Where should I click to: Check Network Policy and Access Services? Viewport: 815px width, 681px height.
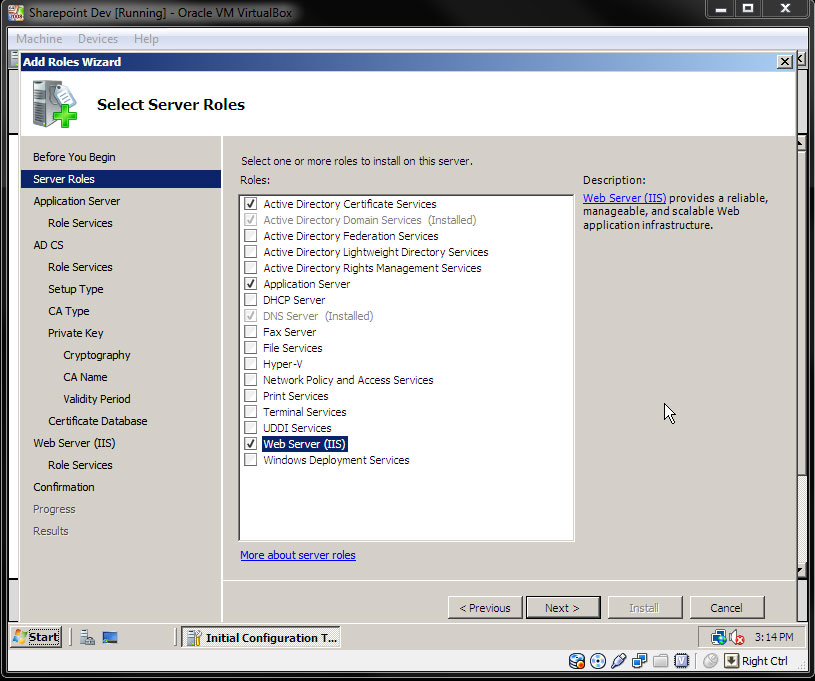coord(251,380)
